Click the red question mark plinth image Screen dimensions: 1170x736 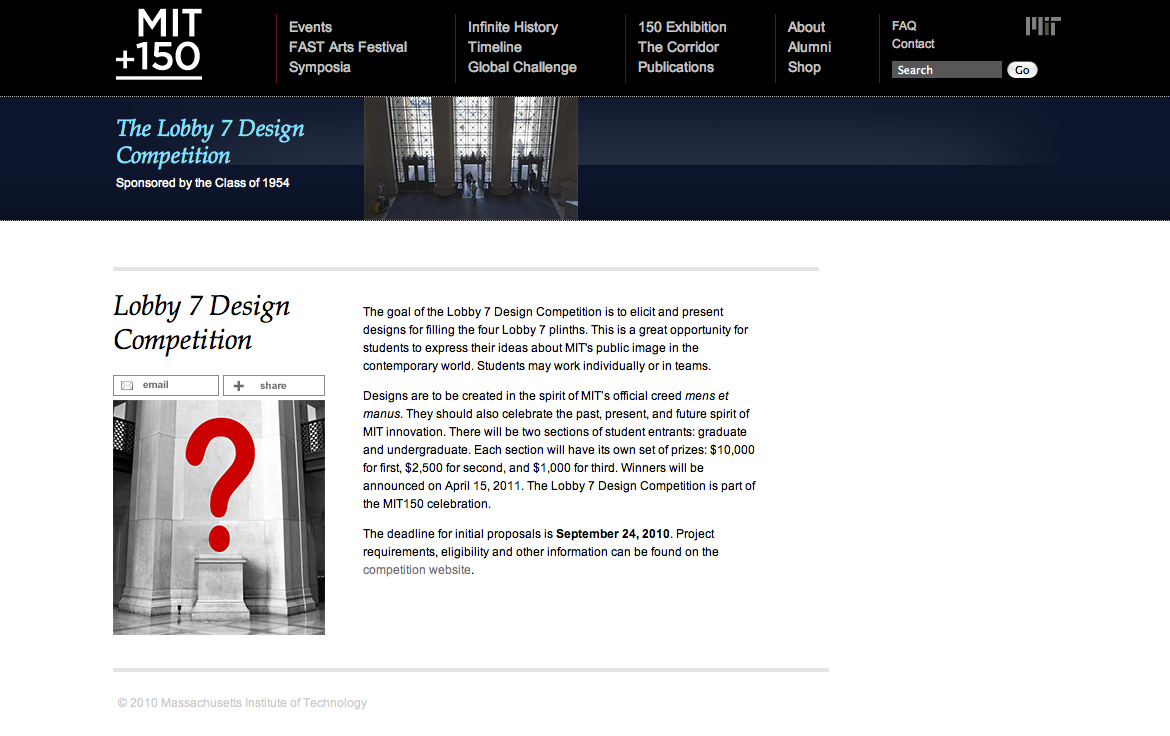[219, 517]
